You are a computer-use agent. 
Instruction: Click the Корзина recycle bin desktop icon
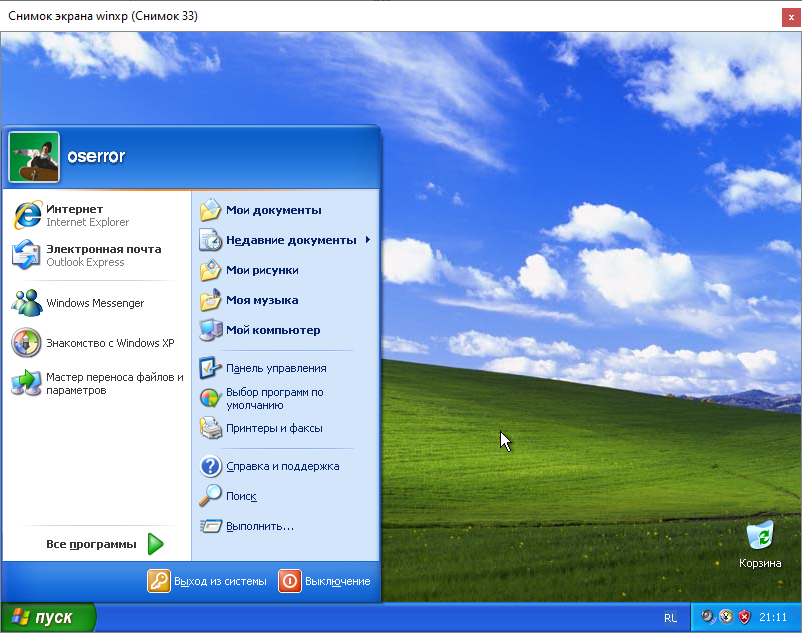click(x=760, y=535)
